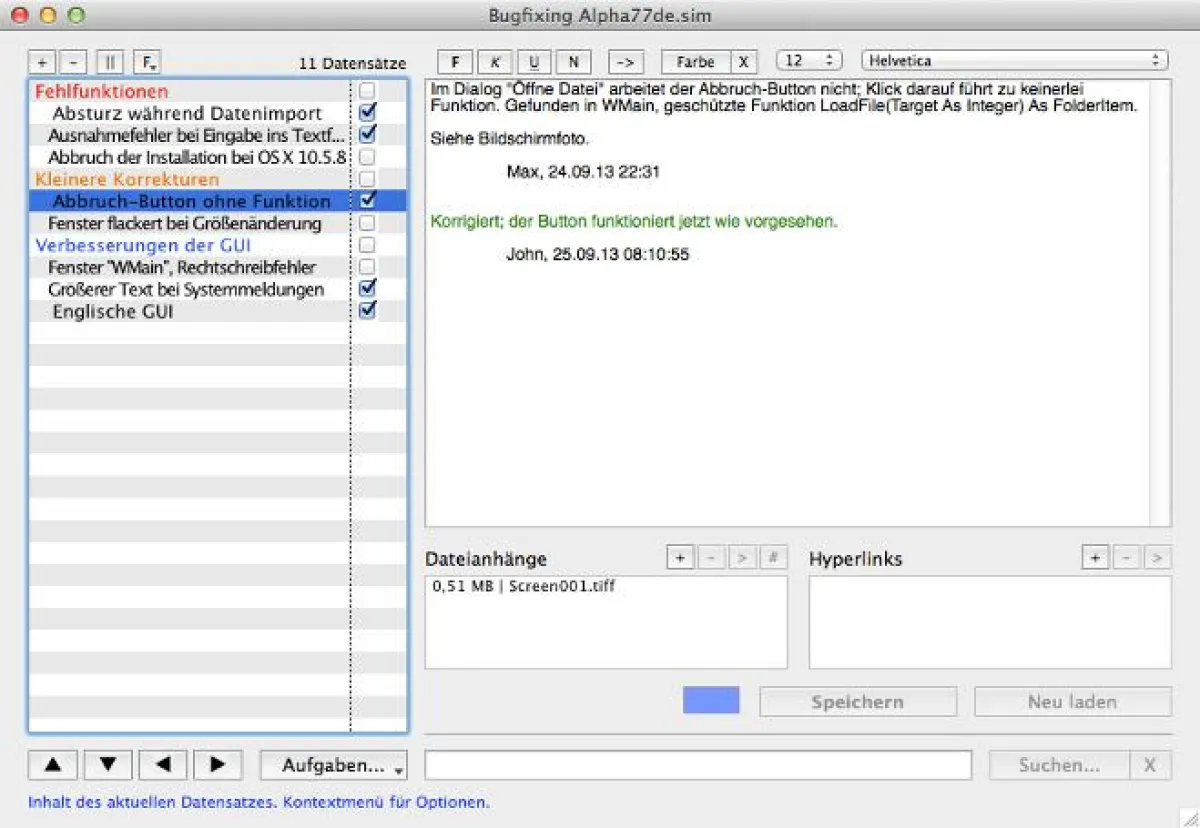Viewport: 1200px width, 828px height.
Task: Open the 'Aufgaben...' dropdown button
Action: click(x=333, y=765)
